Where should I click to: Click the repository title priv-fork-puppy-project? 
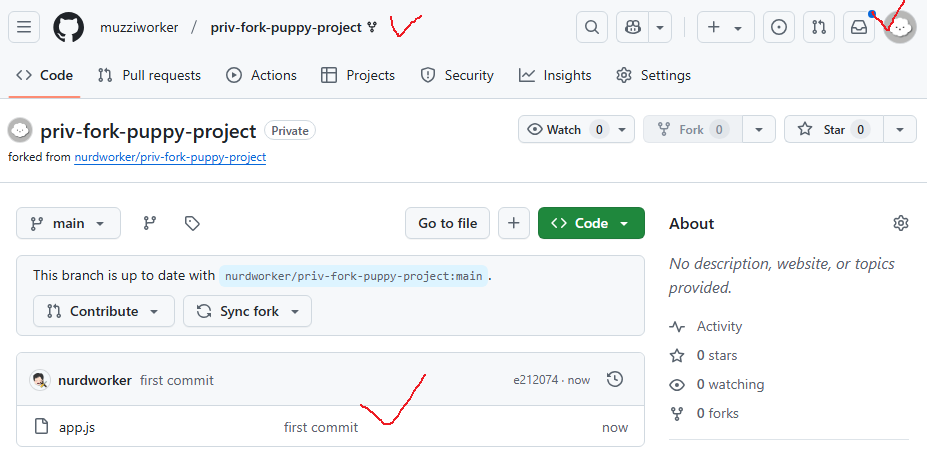point(148,131)
